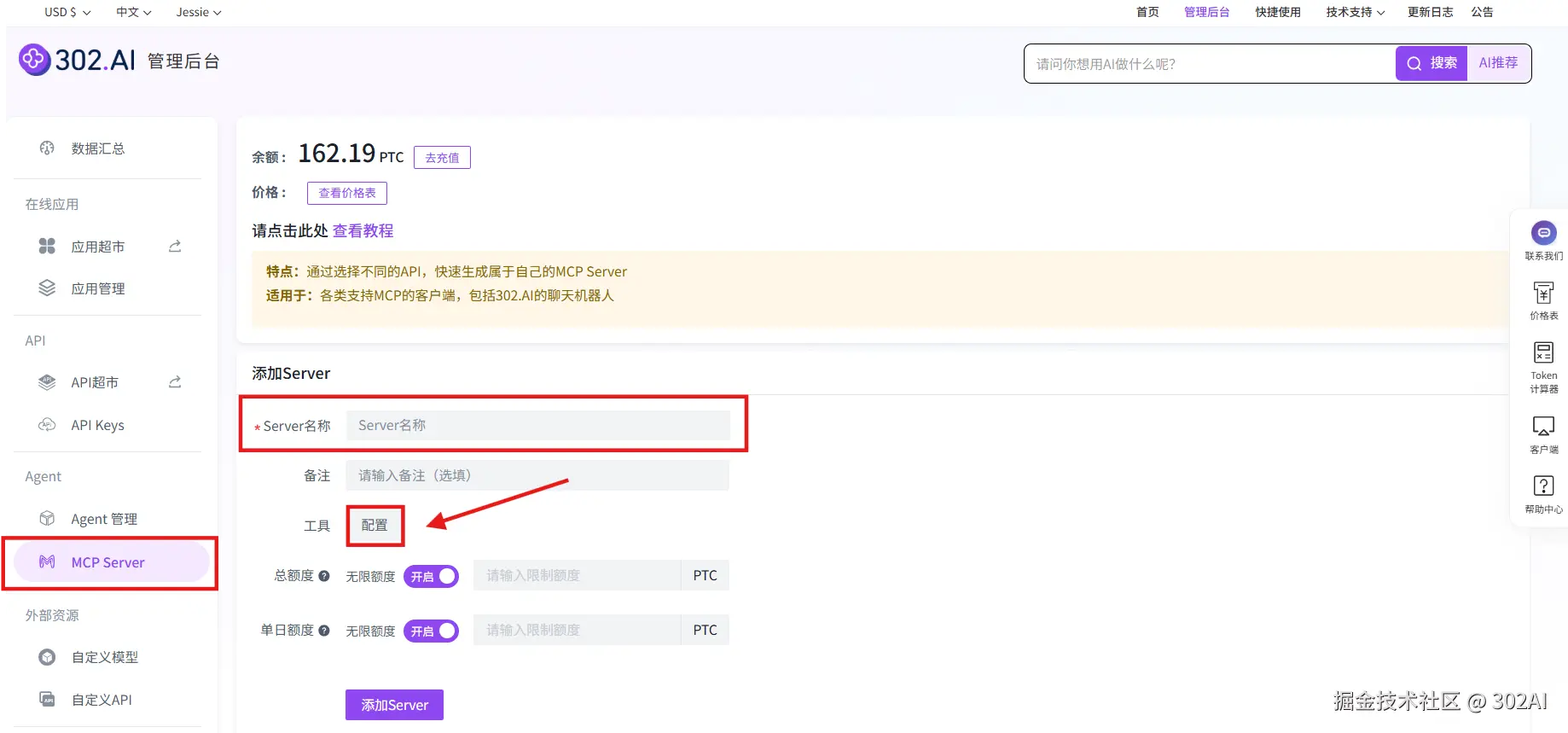1568x733 pixels.
Task: Open 公告 in top navigation
Action: [1483, 12]
